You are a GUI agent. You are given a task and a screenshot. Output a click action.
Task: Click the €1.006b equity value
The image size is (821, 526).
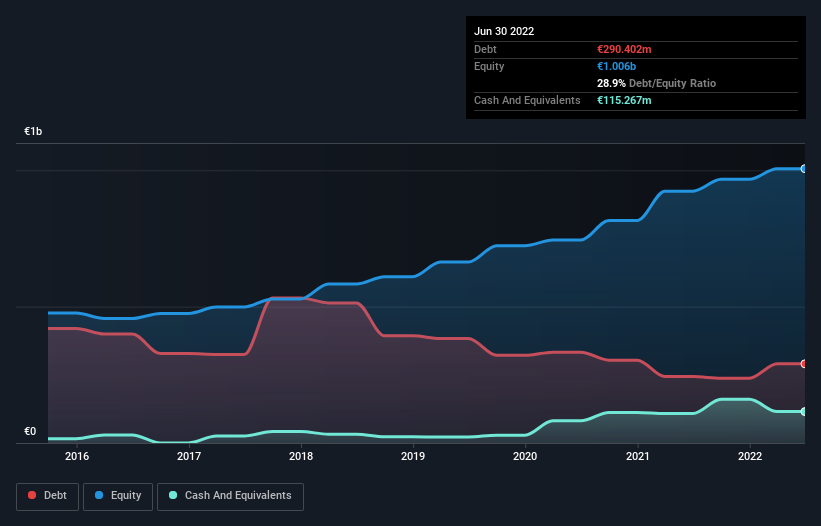617,66
